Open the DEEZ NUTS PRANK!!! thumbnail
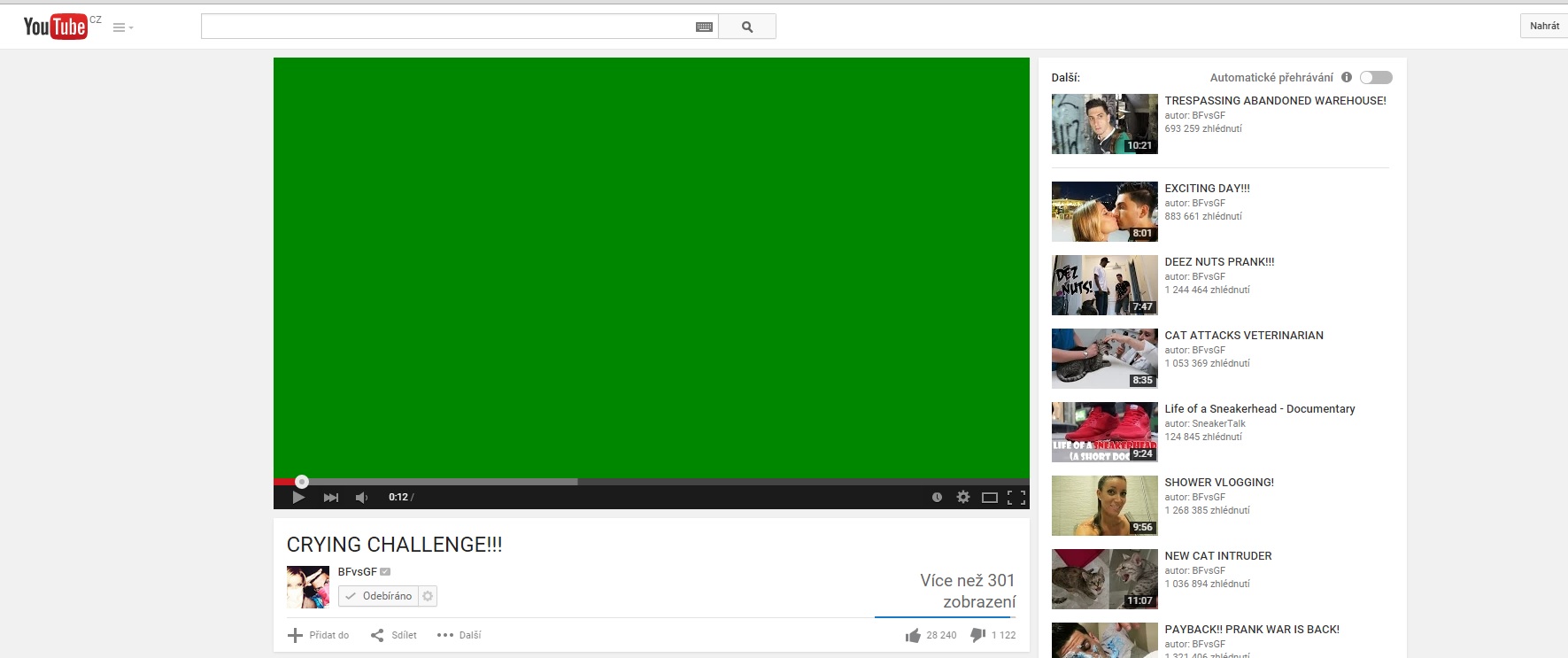Viewport: 1568px width, 658px height. pos(1105,285)
